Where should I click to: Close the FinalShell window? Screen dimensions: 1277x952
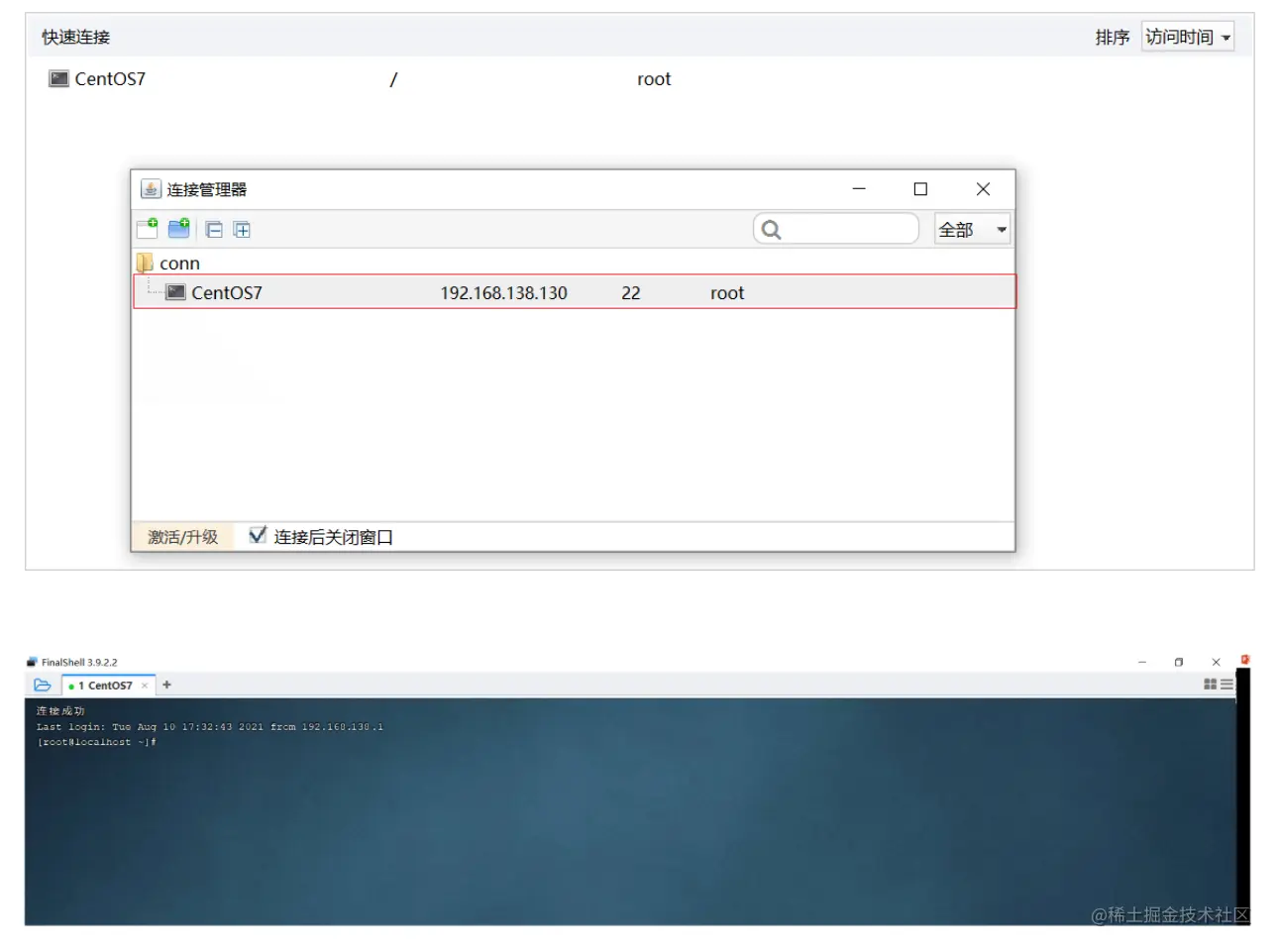1216,662
